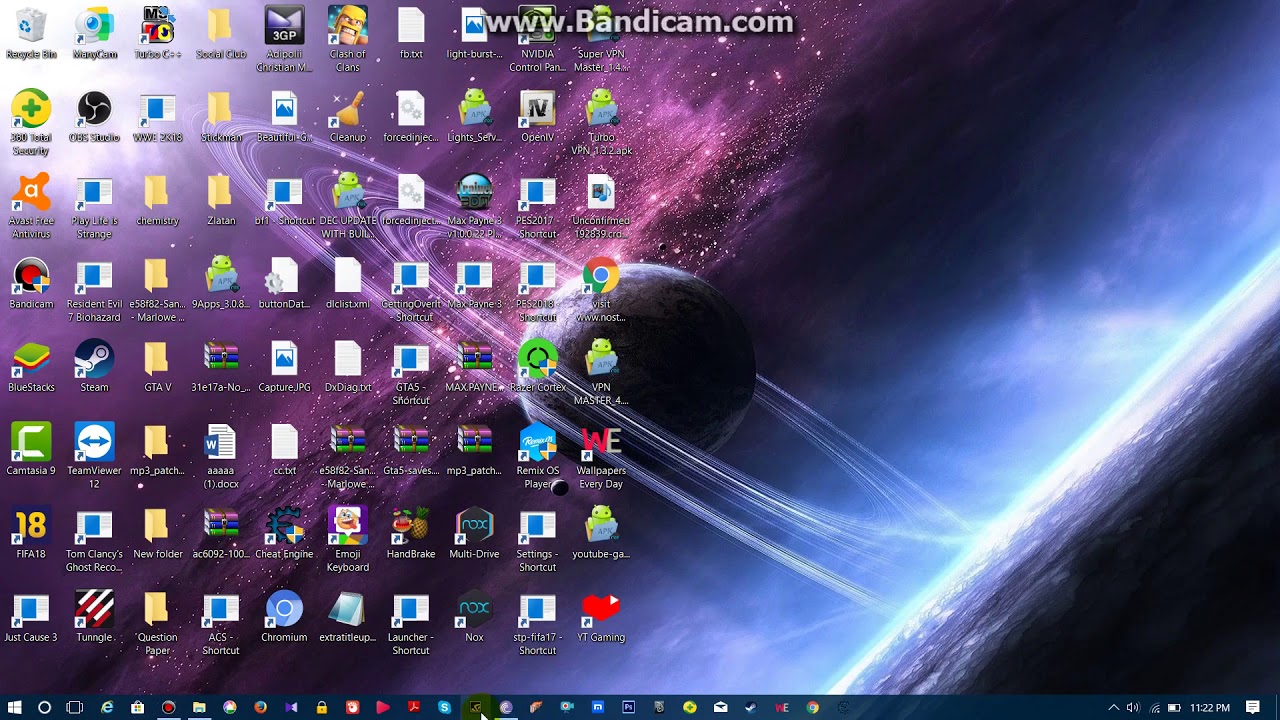Open Task View on the taskbar

point(75,707)
